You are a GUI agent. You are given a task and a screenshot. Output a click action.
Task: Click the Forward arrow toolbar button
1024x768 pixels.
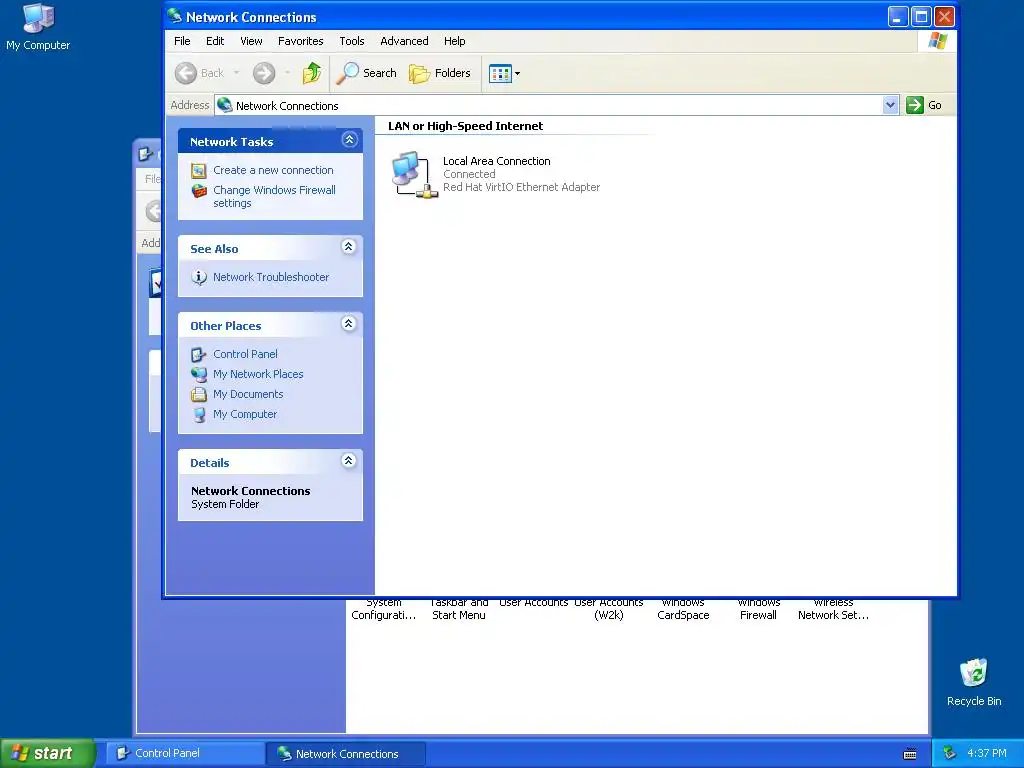coord(264,73)
